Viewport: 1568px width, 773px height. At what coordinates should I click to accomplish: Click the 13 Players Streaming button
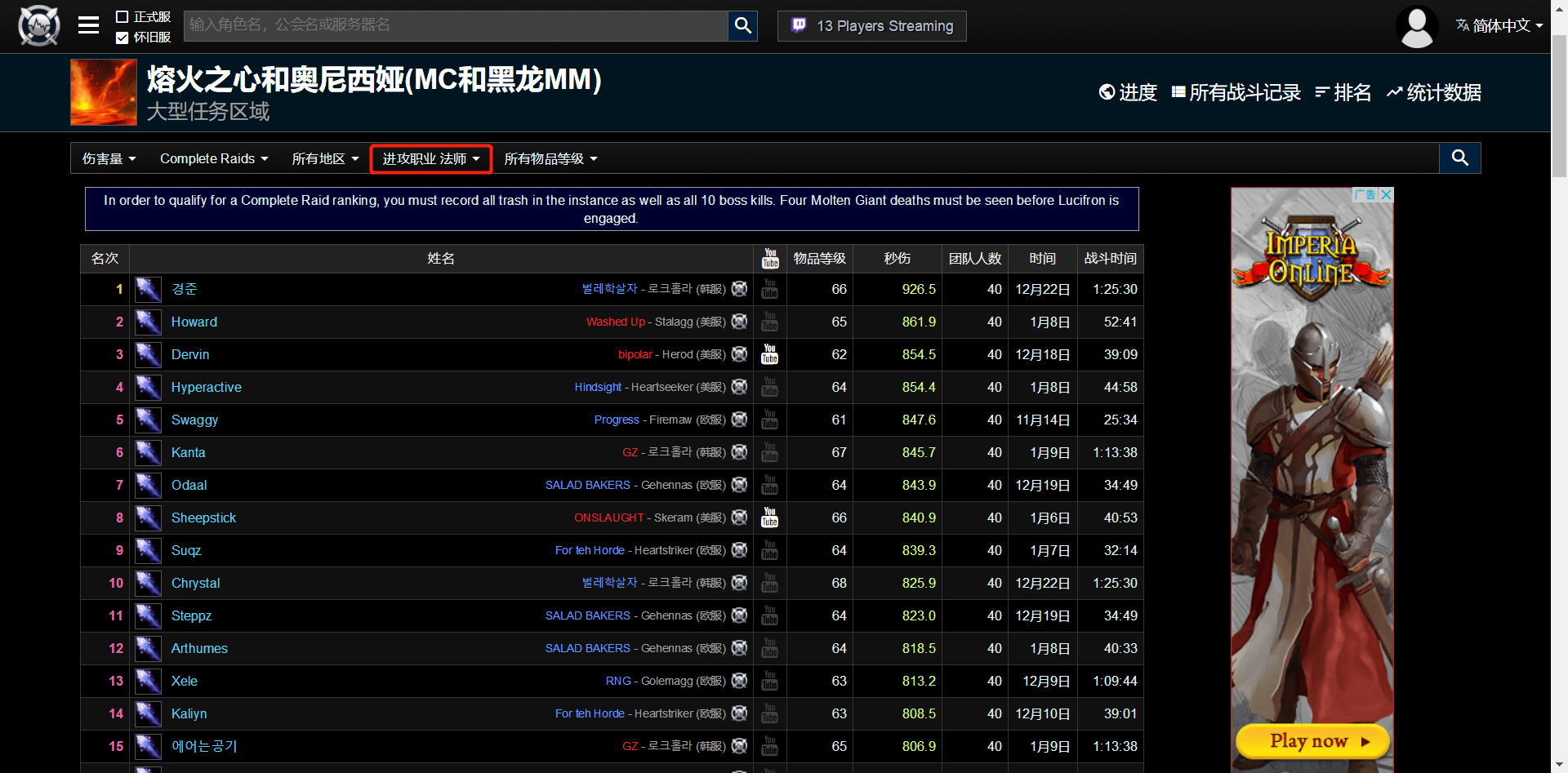(871, 26)
